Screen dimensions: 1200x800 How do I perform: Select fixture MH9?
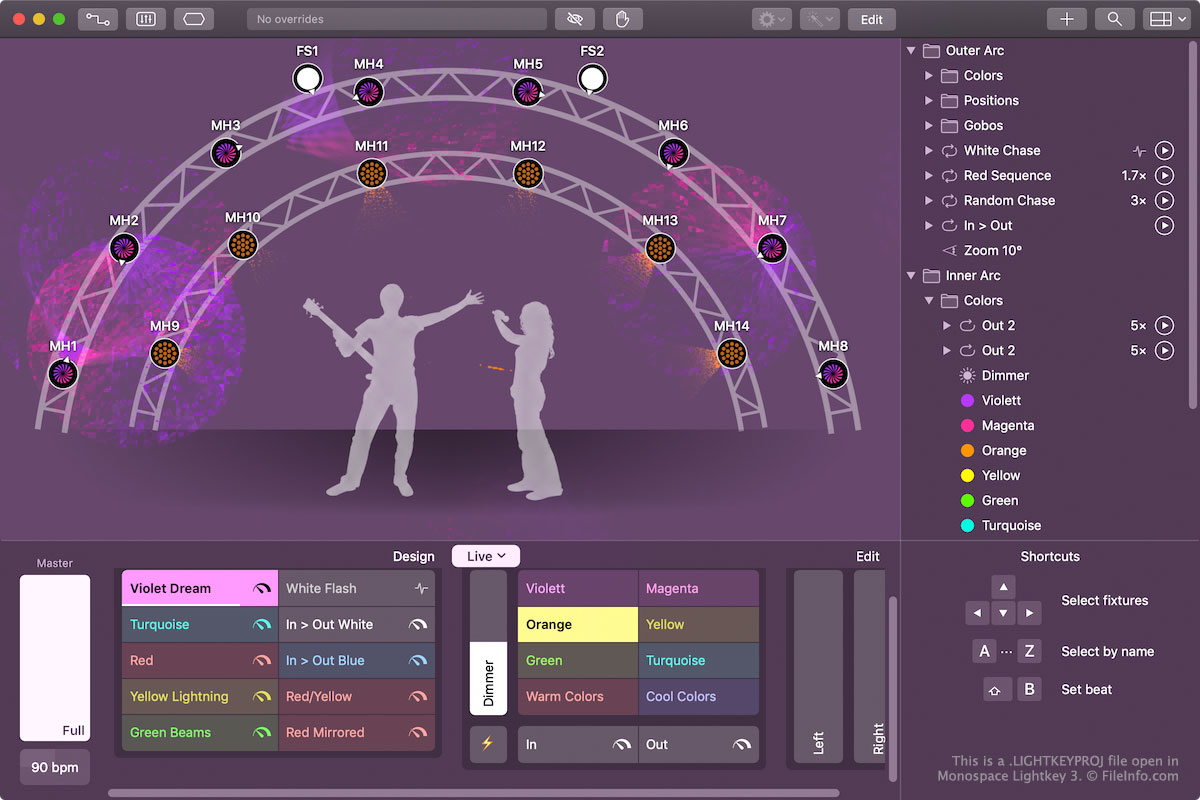coord(165,353)
